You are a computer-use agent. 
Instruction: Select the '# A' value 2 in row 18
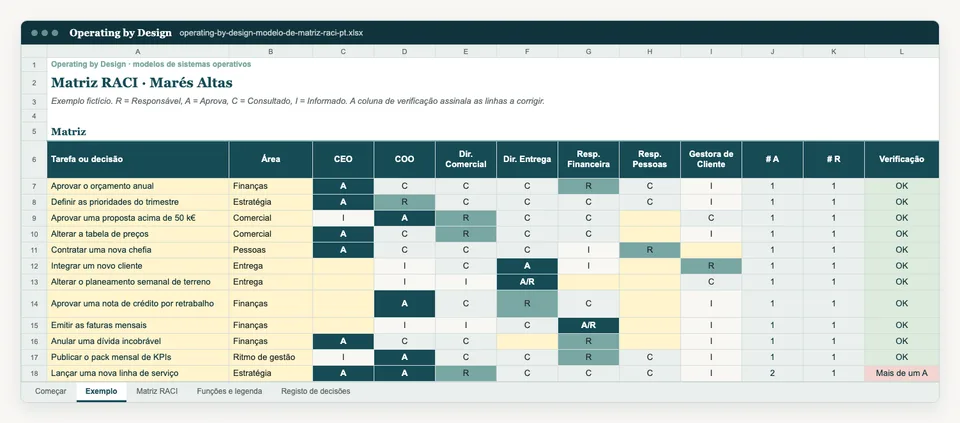coord(772,373)
